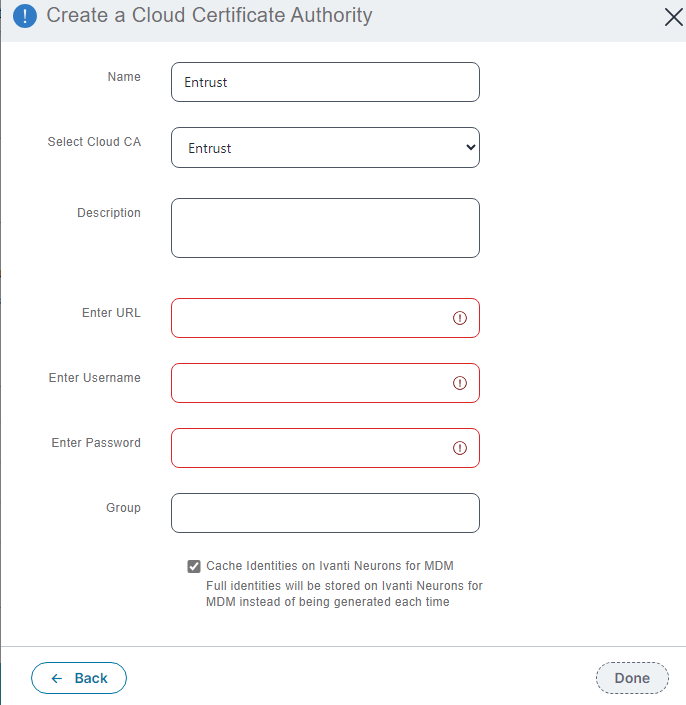The width and height of the screenshot is (686, 705).
Task: Click the Group input field
Action: point(325,513)
